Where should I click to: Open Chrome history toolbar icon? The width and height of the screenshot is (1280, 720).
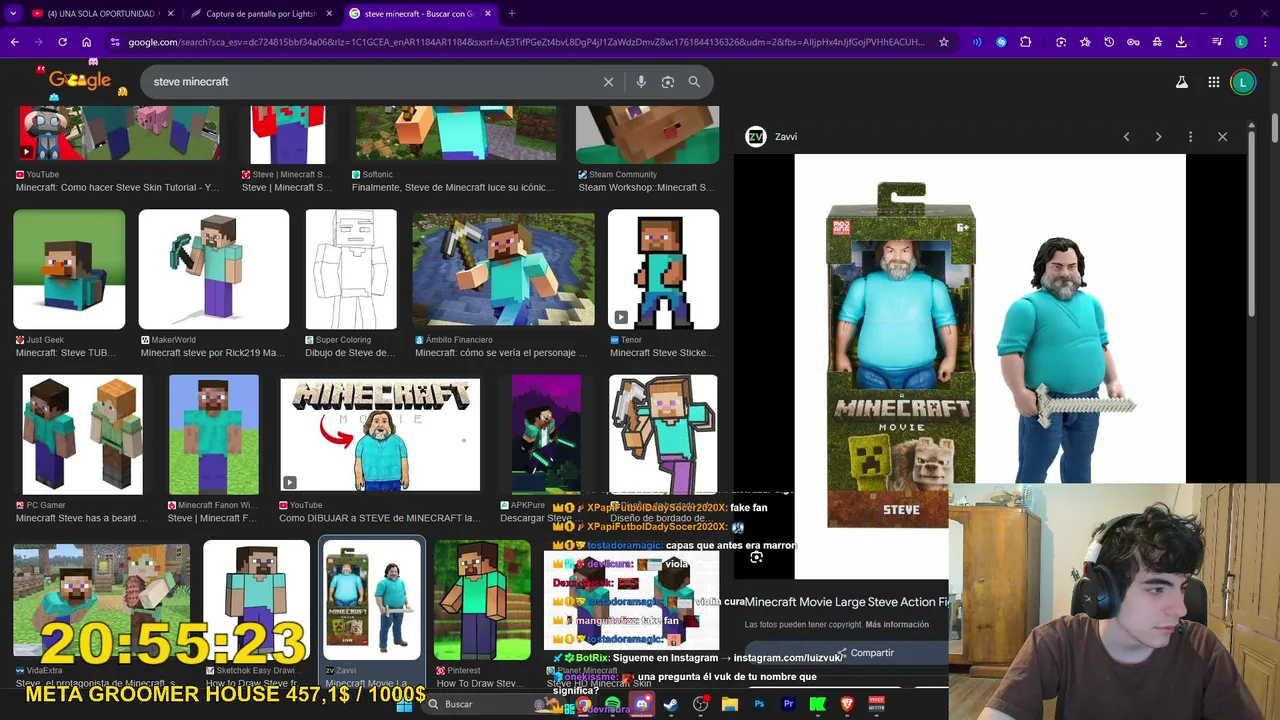tap(1109, 42)
